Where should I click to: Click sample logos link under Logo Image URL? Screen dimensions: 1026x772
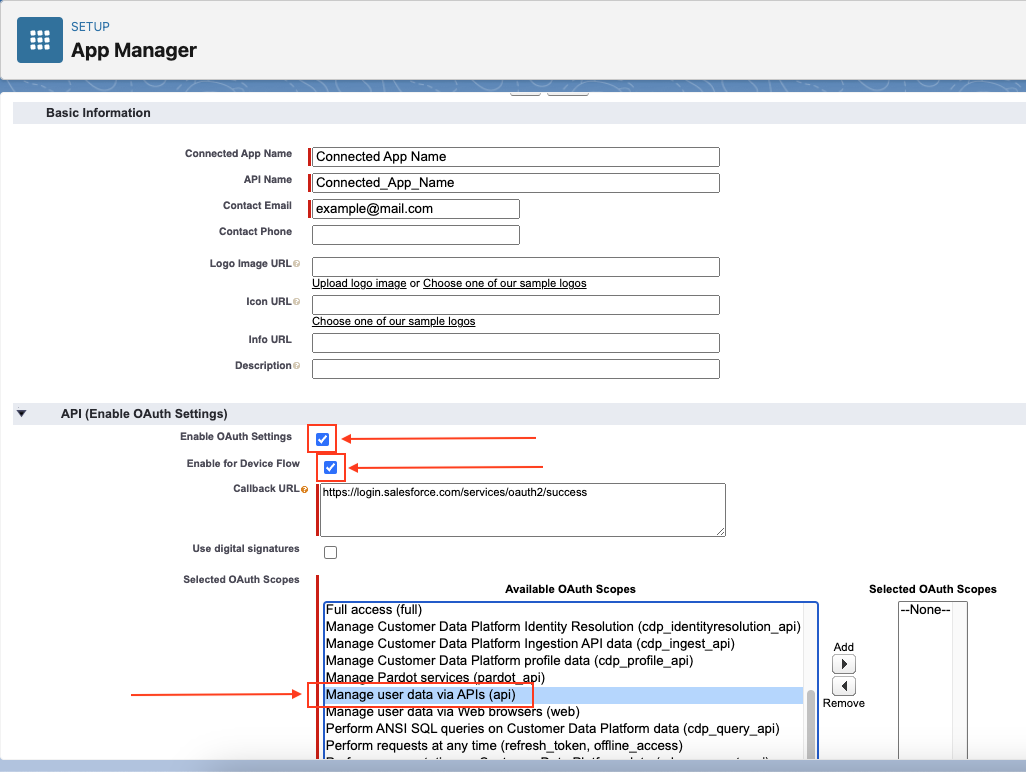(x=504, y=283)
